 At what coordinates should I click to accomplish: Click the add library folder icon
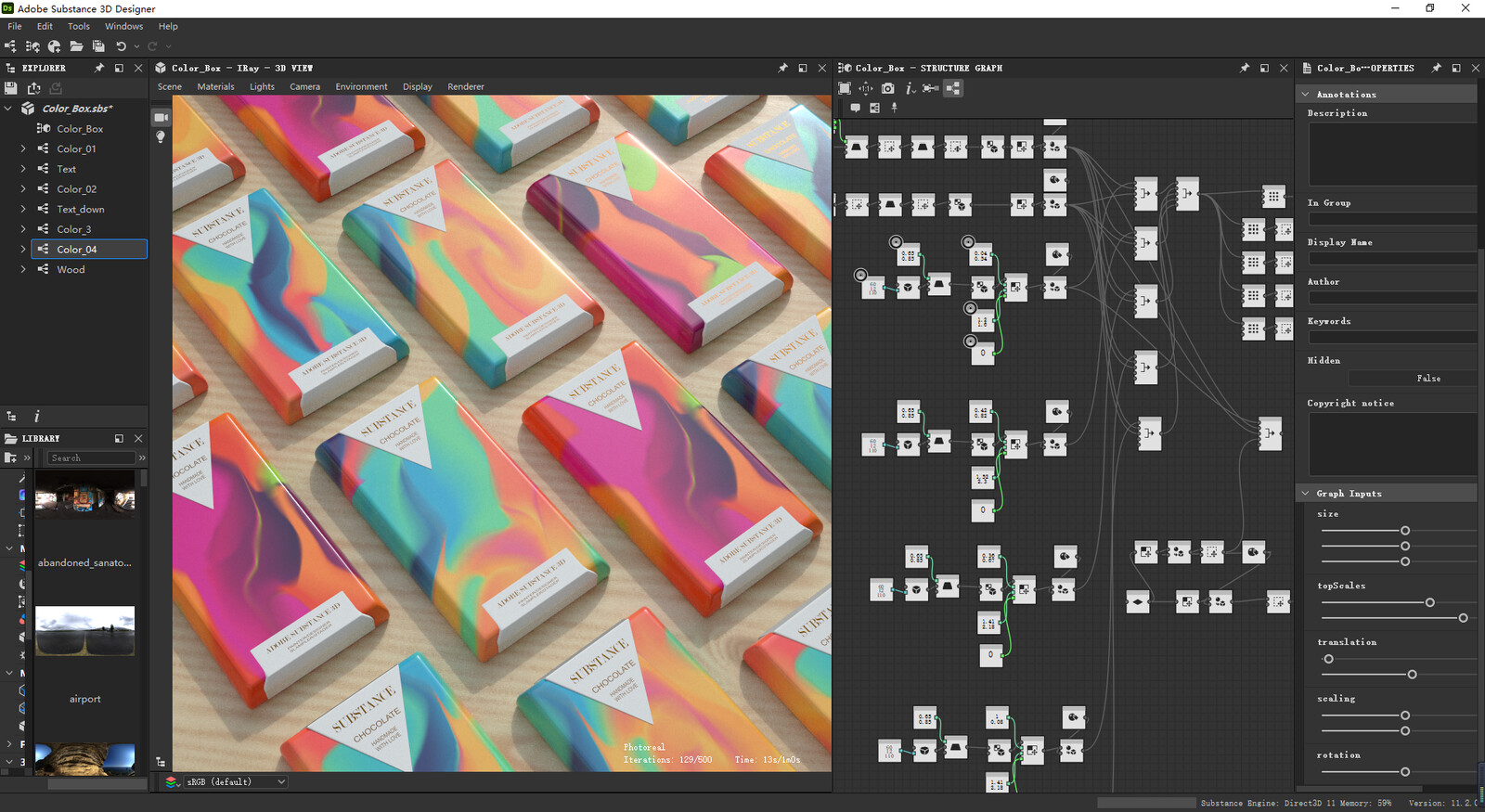click(x=11, y=458)
